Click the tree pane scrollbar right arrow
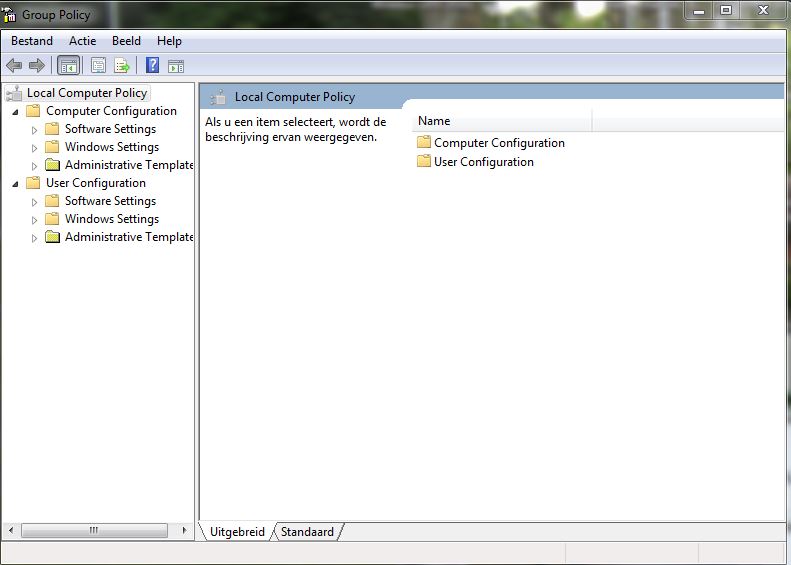This screenshot has width=791, height=565. click(185, 530)
